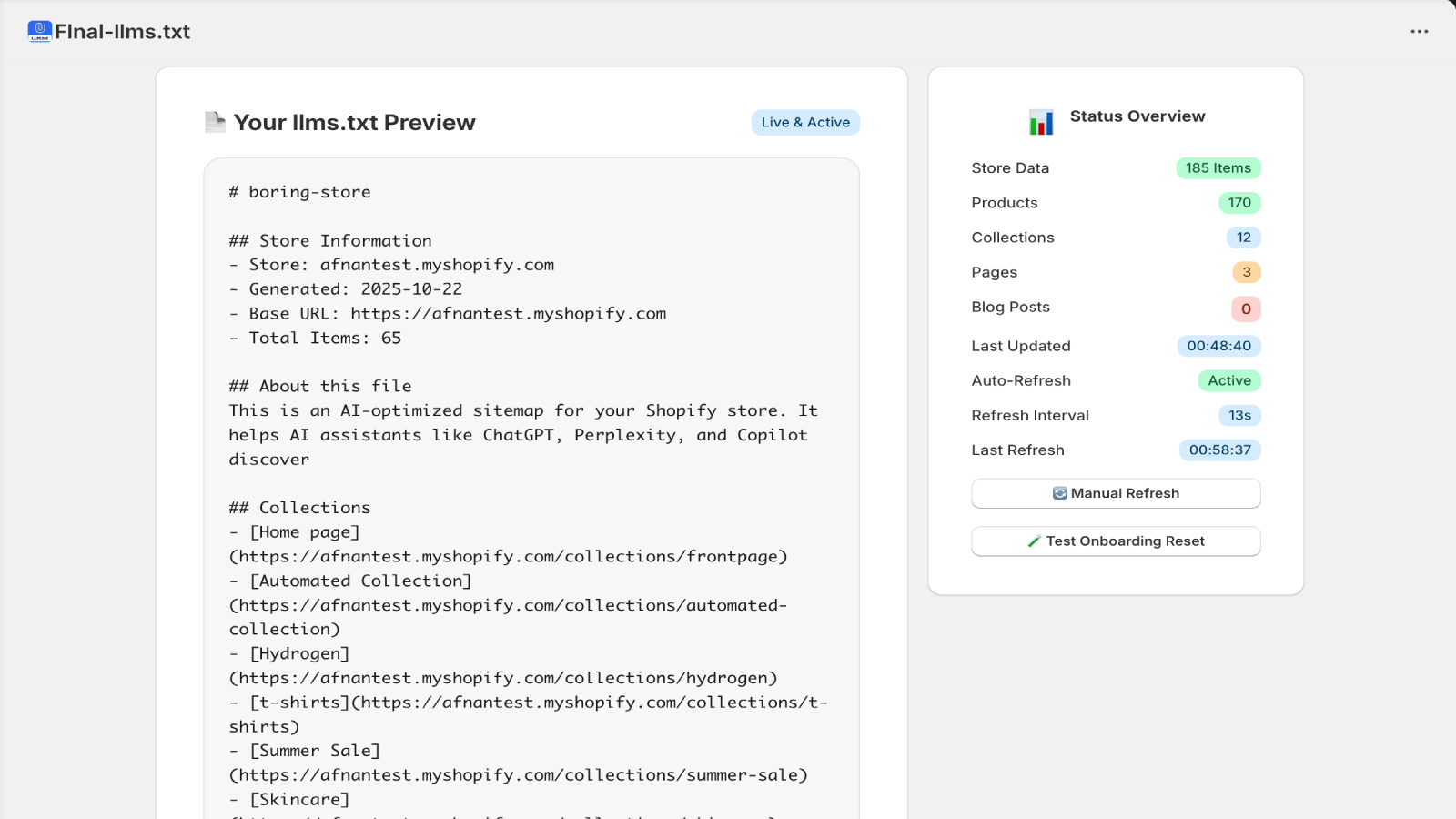Click the 185 Items Store Data badge
This screenshot has height=819, width=1456.
(1218, 167)
